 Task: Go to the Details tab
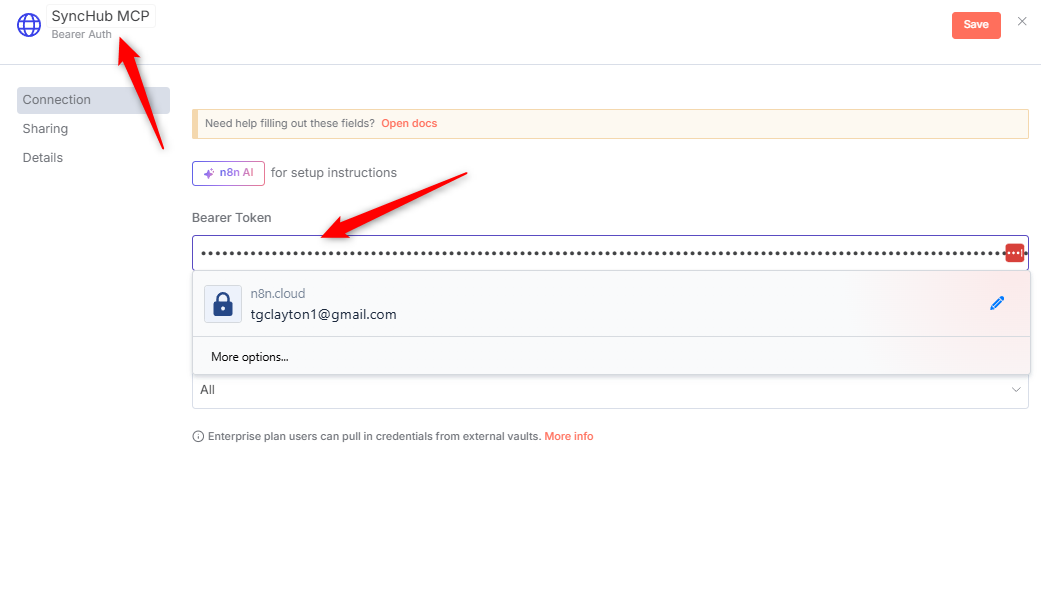click(43, 158)
